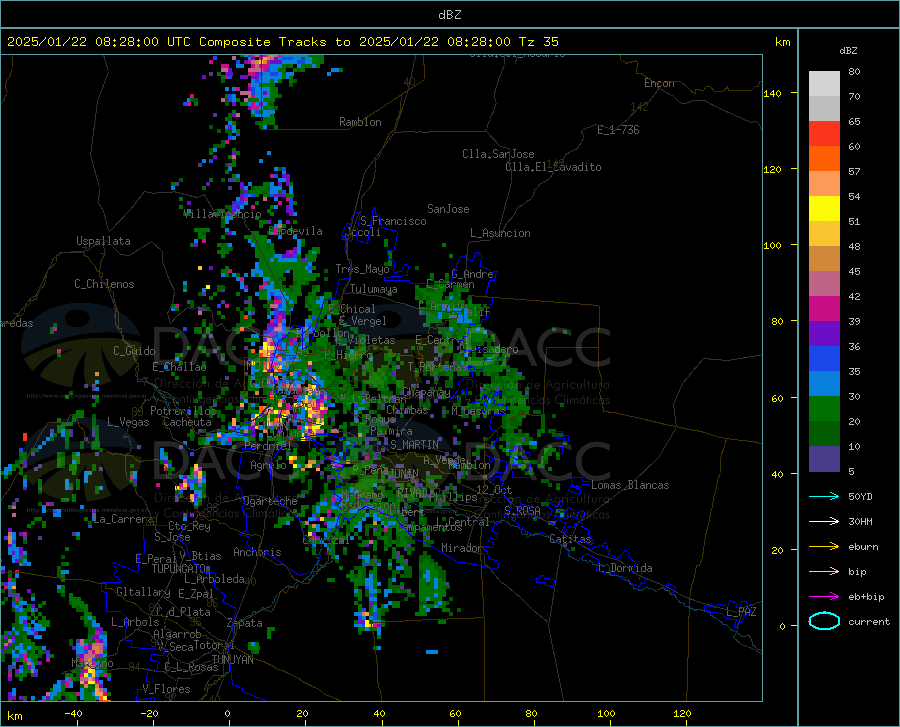The width and height of the screenshot is (900, 727).
Task: Select the 'Zapata' map label
Action: [x=245, y=623]
